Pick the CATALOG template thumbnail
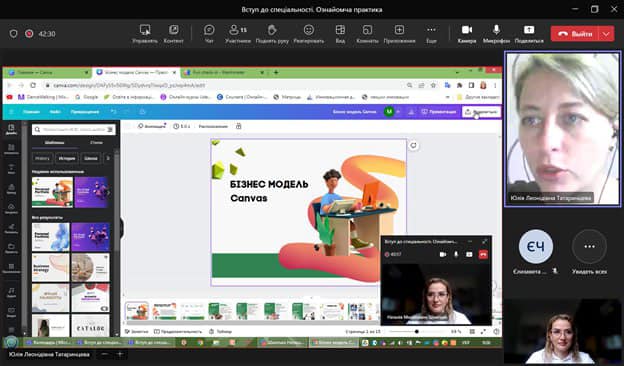 coord(90,325)
